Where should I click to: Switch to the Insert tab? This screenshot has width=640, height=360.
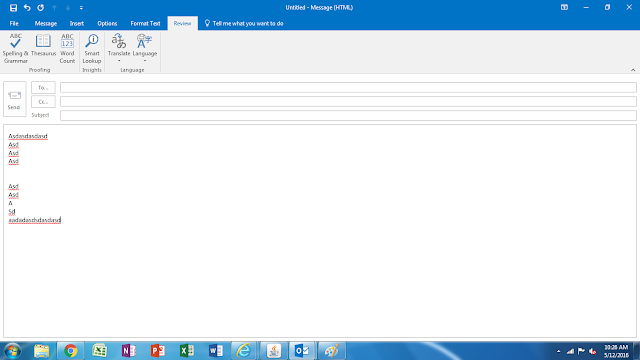pos(77,23)
